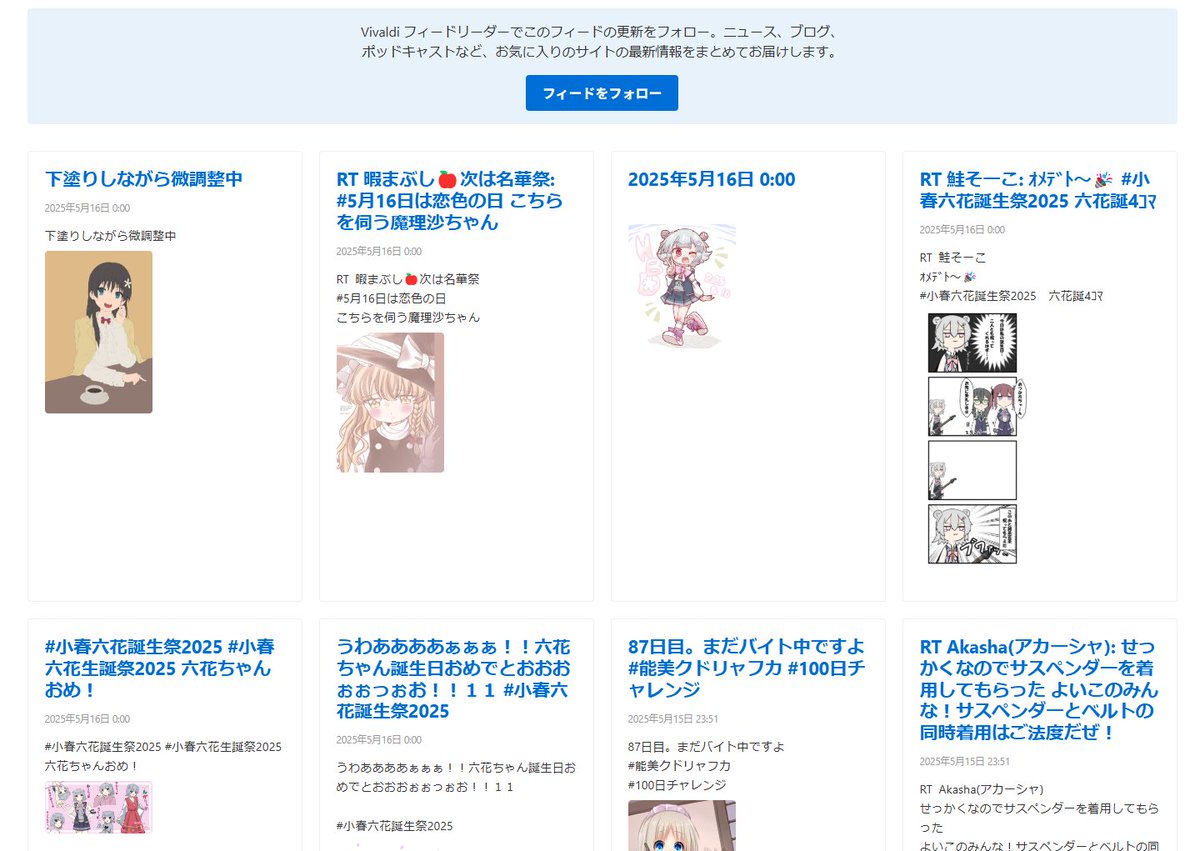Open the 六花ちゃんおめ！ post title

coord(160,668)
